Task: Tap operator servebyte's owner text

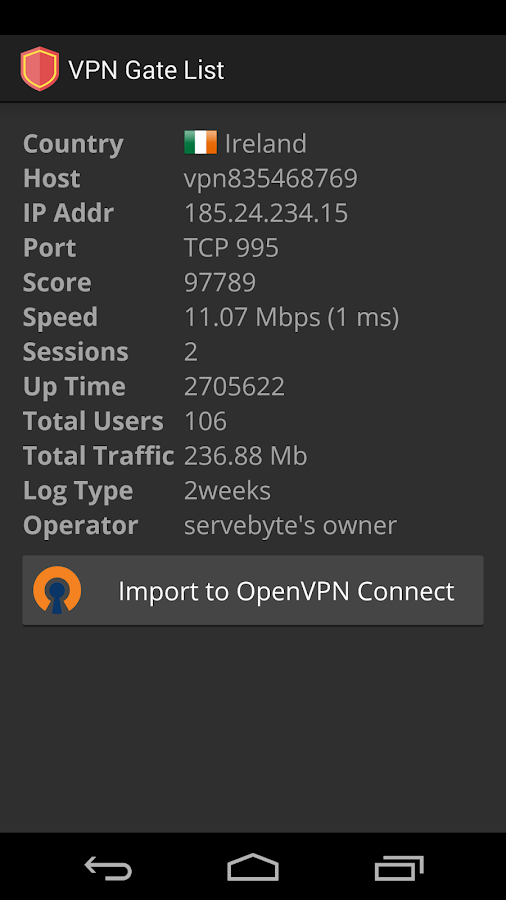Action: coord(290,526)
